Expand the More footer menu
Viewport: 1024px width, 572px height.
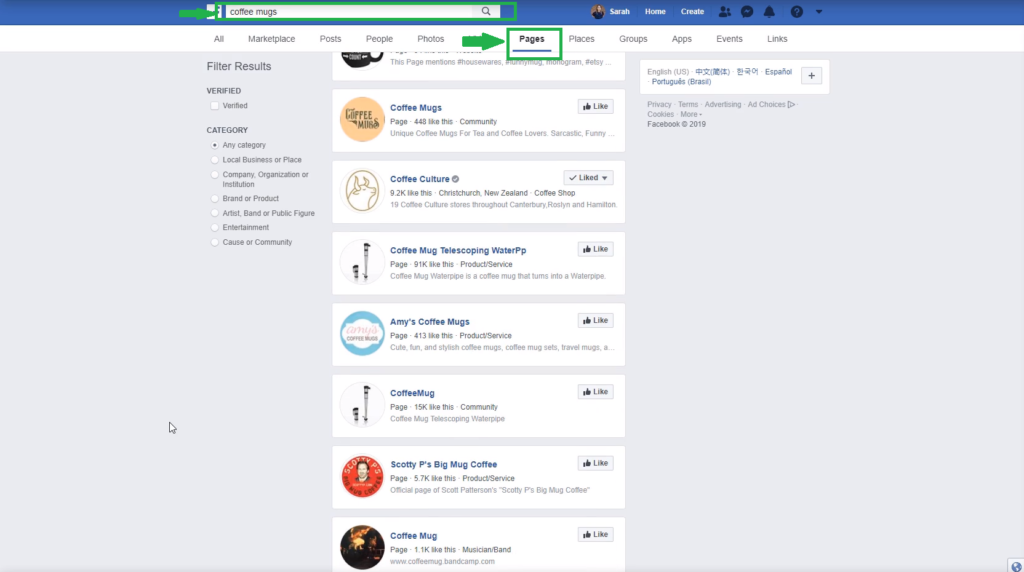(691, 114)
